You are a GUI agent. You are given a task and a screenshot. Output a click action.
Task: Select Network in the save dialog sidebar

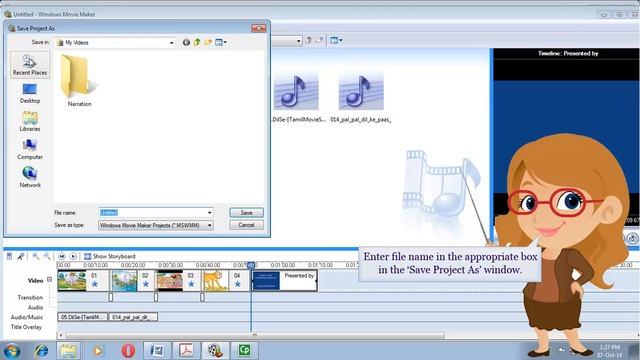point(30,178)
